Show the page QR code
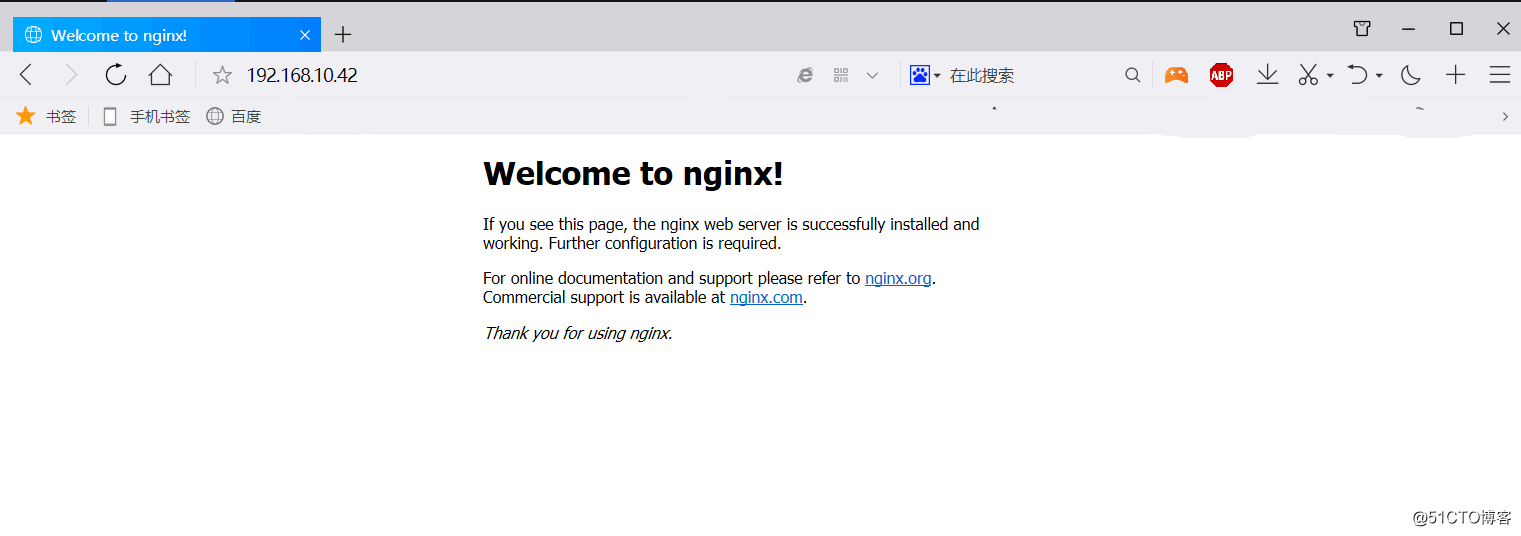This screenshot has width=1521, height=536. [x=841, y=75]
